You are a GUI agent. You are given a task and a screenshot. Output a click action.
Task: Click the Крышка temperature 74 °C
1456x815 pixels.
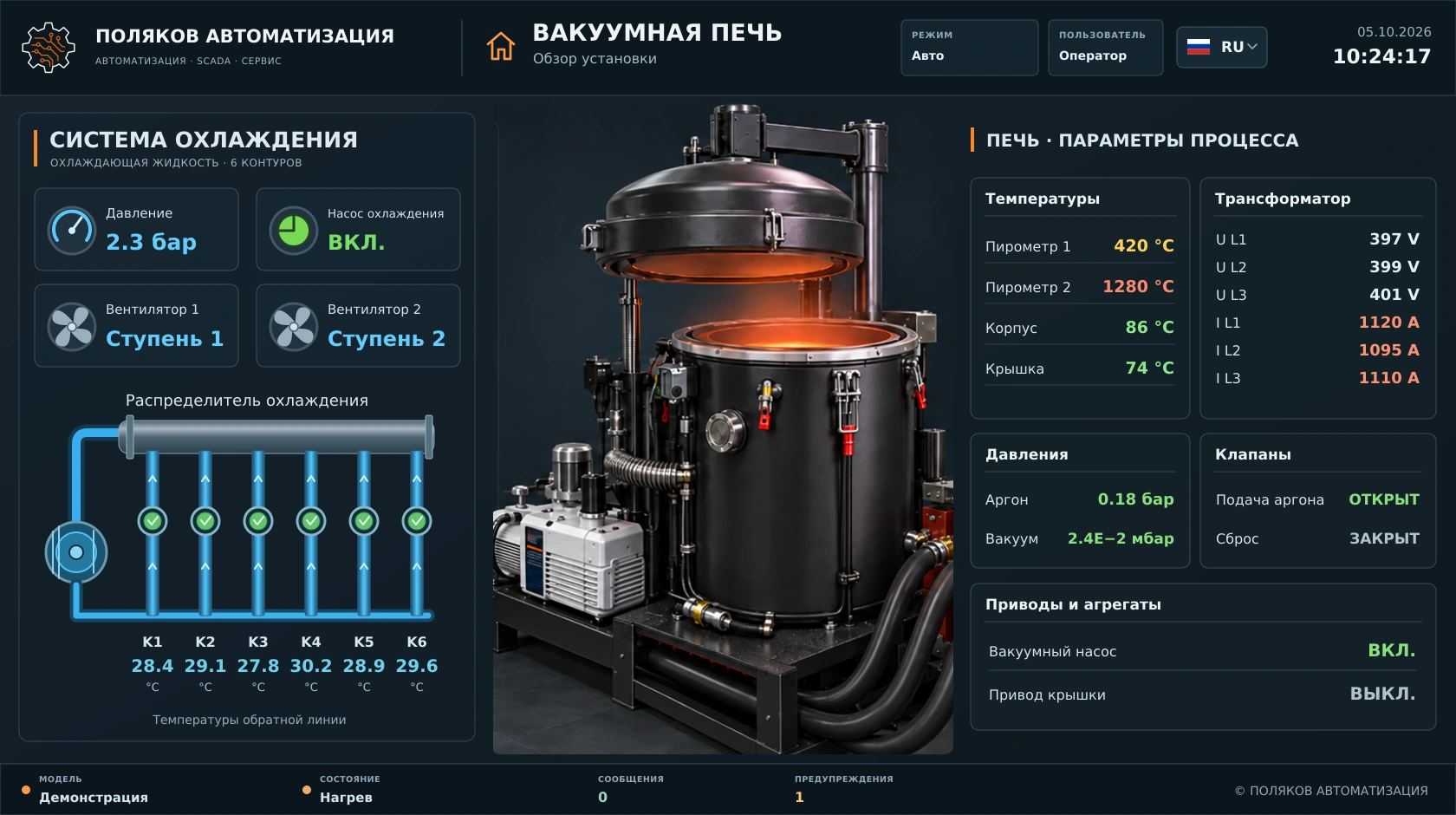pyautogui.click(x=1149, y=368)
